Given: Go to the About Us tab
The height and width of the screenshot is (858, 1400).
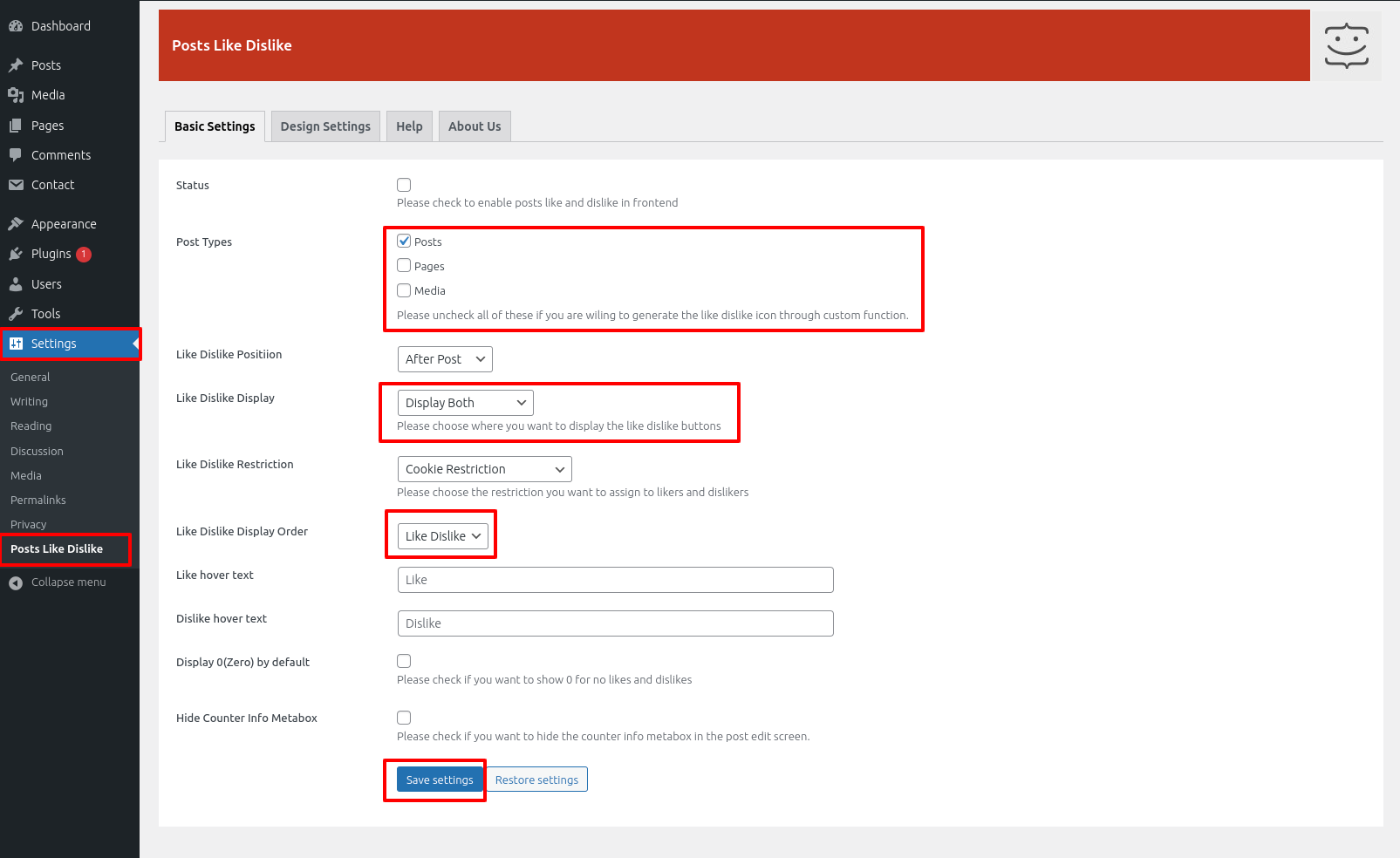Looking at the screenshot, I should [475, 126].
